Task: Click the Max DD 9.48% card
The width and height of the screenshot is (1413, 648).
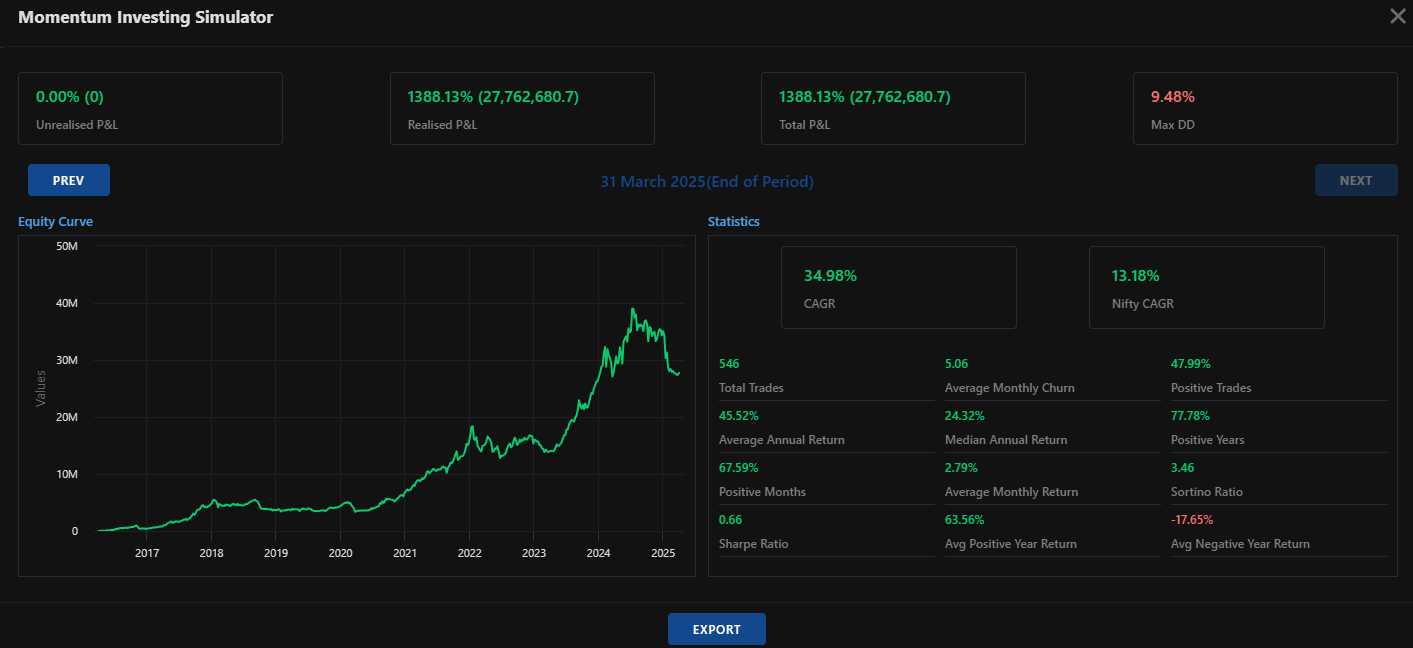Action: point(1264,108)
